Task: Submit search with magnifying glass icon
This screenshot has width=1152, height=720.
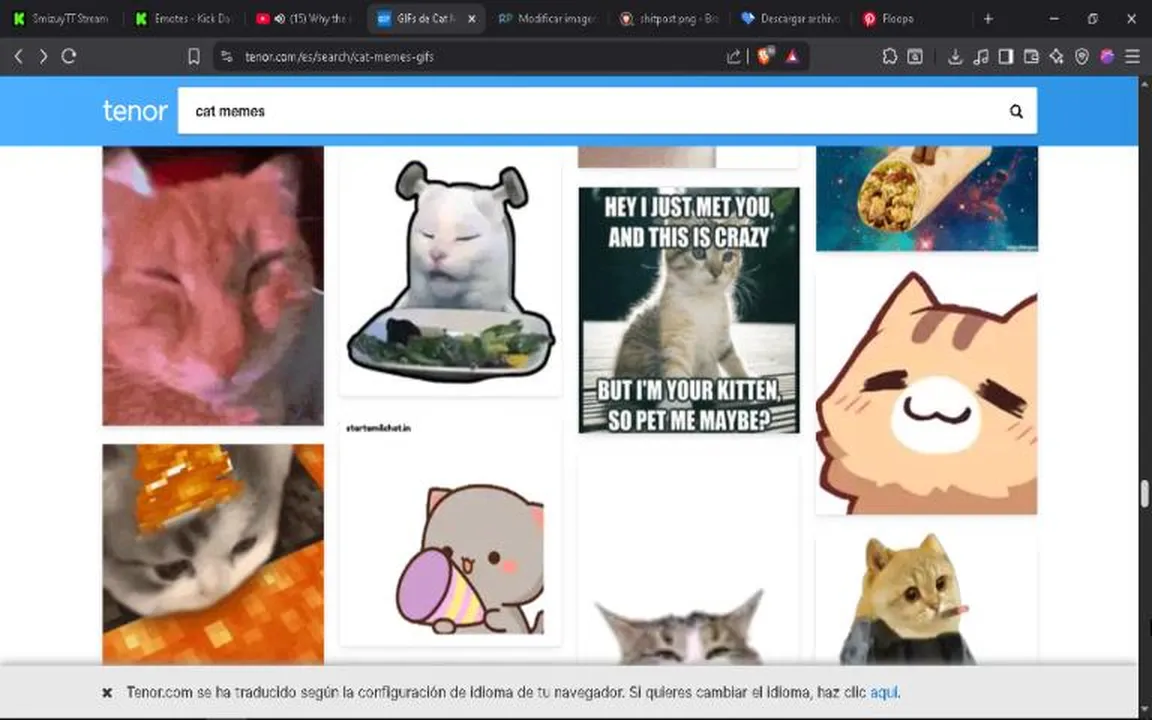Action: [x=1016, y=112]
